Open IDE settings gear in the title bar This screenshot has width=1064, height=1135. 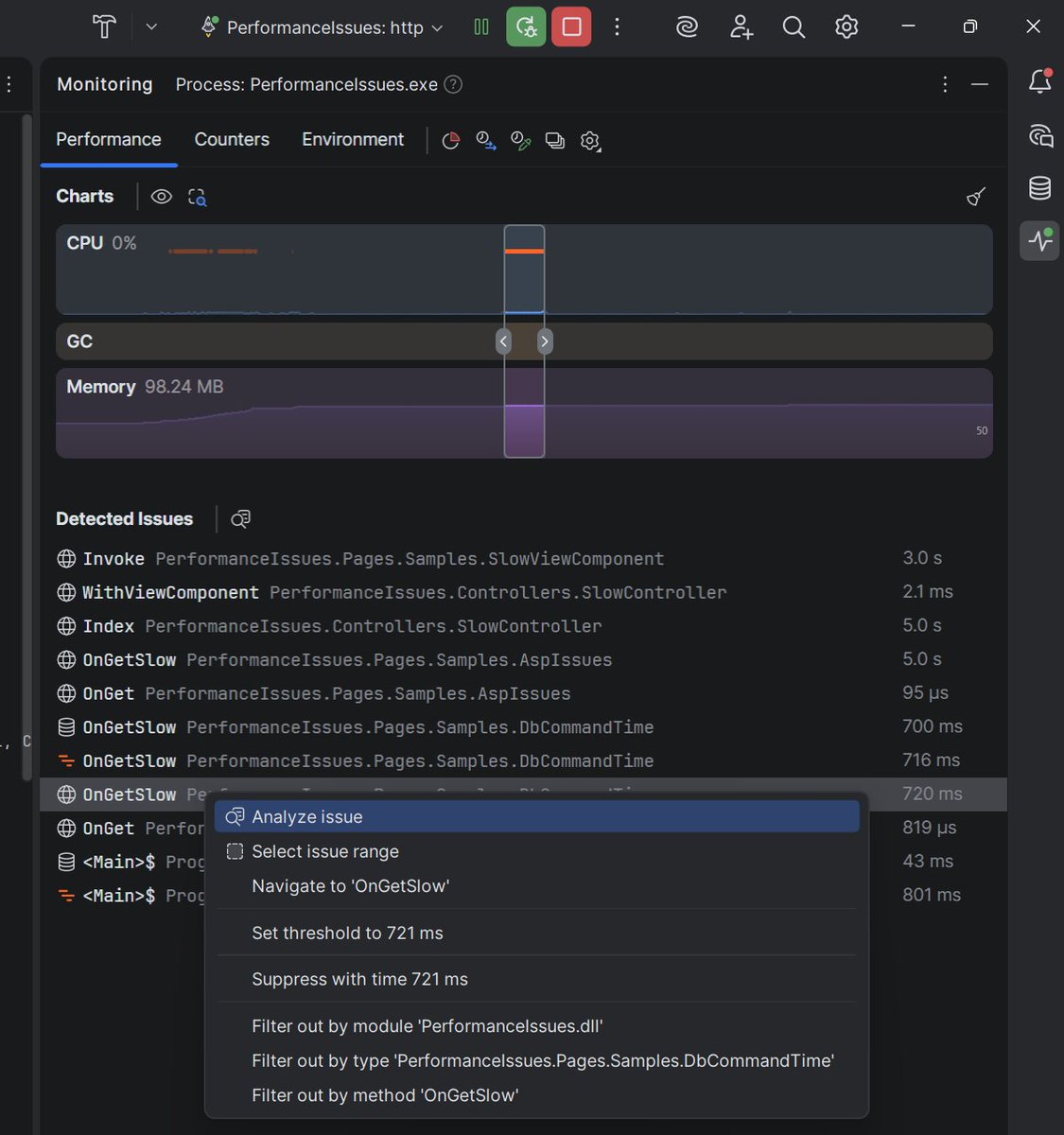tap(846, 27)
